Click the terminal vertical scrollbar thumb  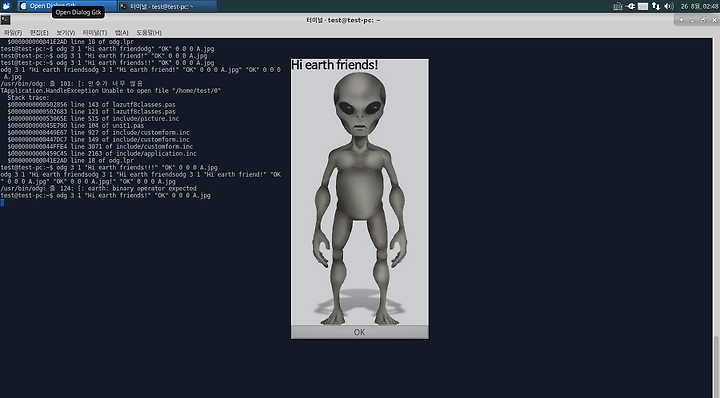[716, 366]
